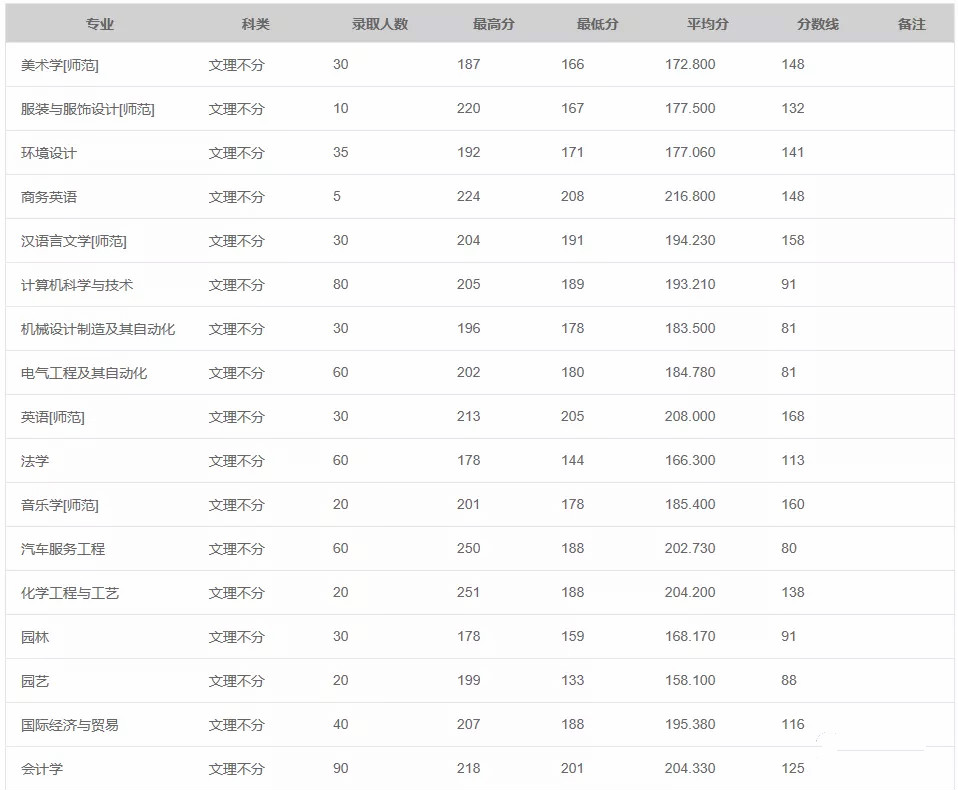Select the 汽车服务工程 major name
958x790 pixels.
point(63,549)
